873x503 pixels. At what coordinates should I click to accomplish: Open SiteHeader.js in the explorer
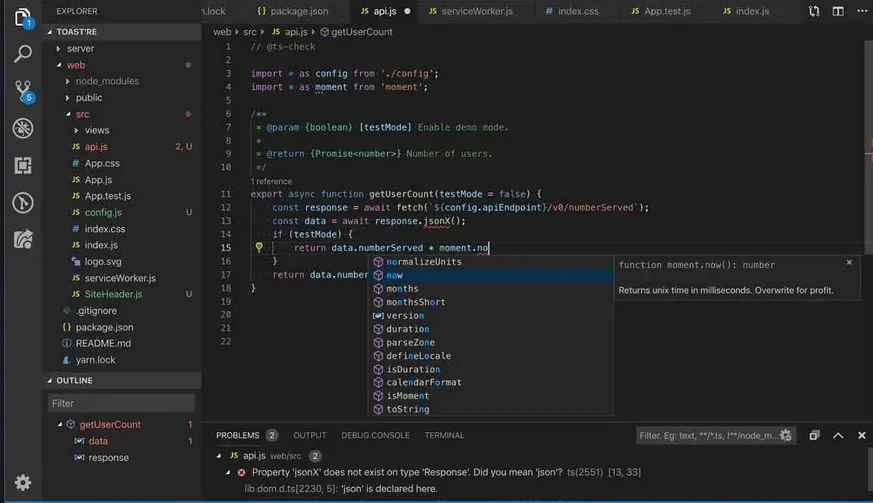point(114,294)
